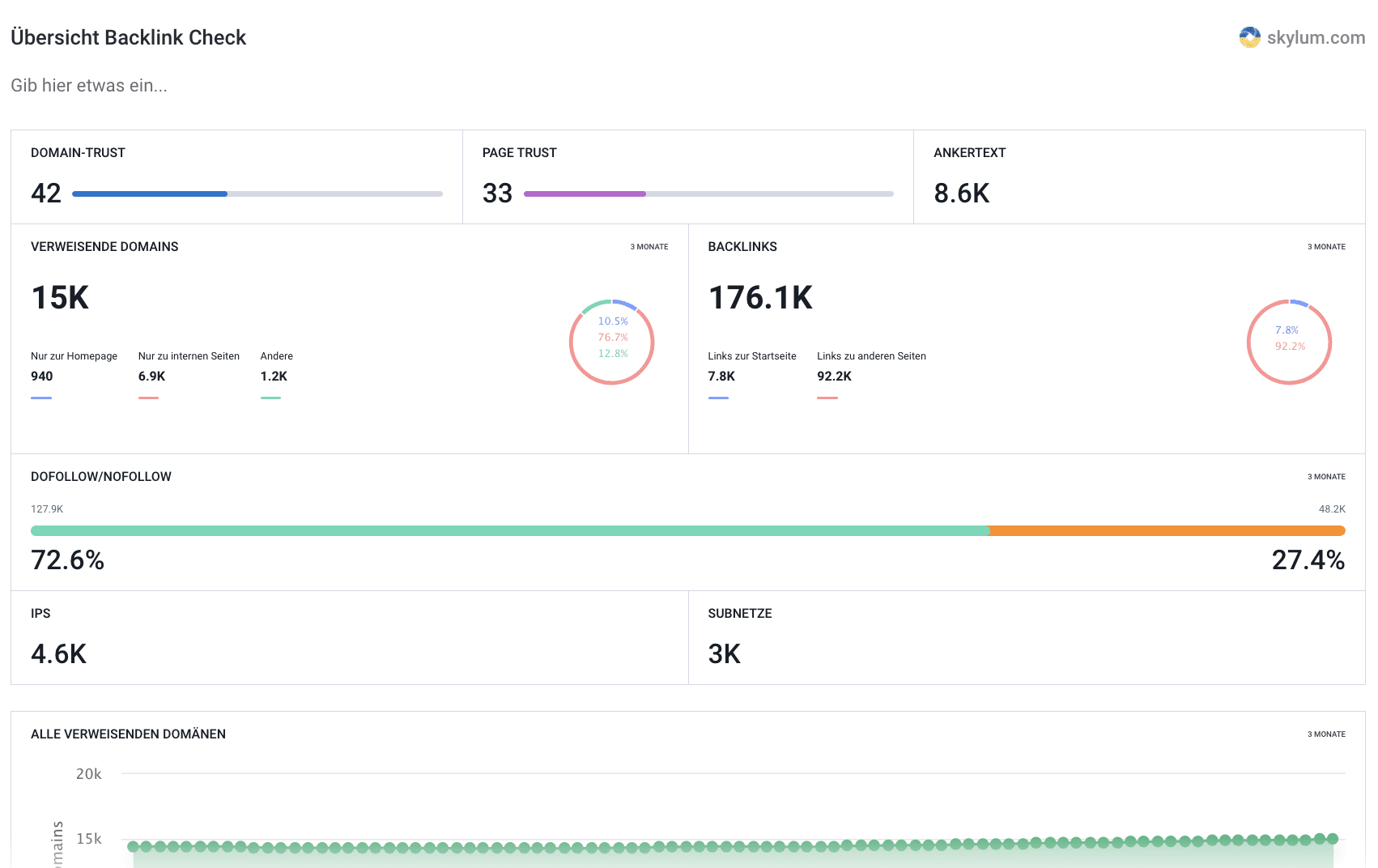Click the 27.4% nofollow percentage

coord(1308,560)
